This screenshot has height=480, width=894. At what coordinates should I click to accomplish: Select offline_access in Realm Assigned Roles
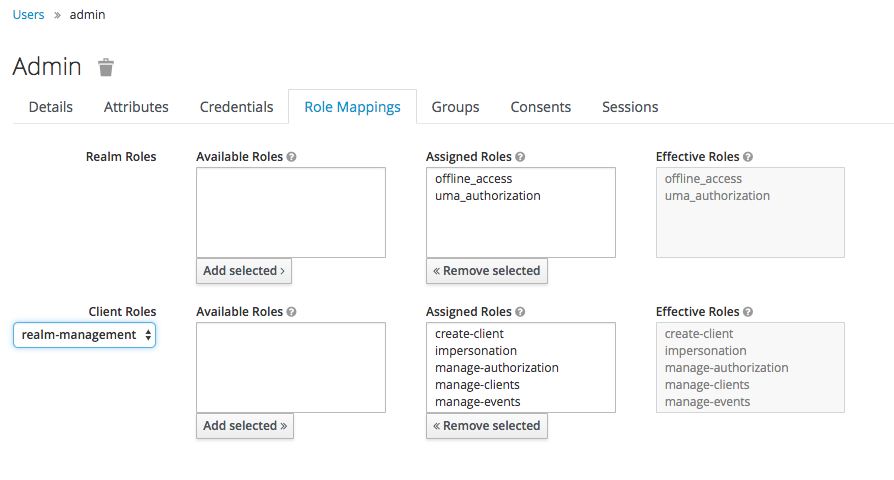473,179
